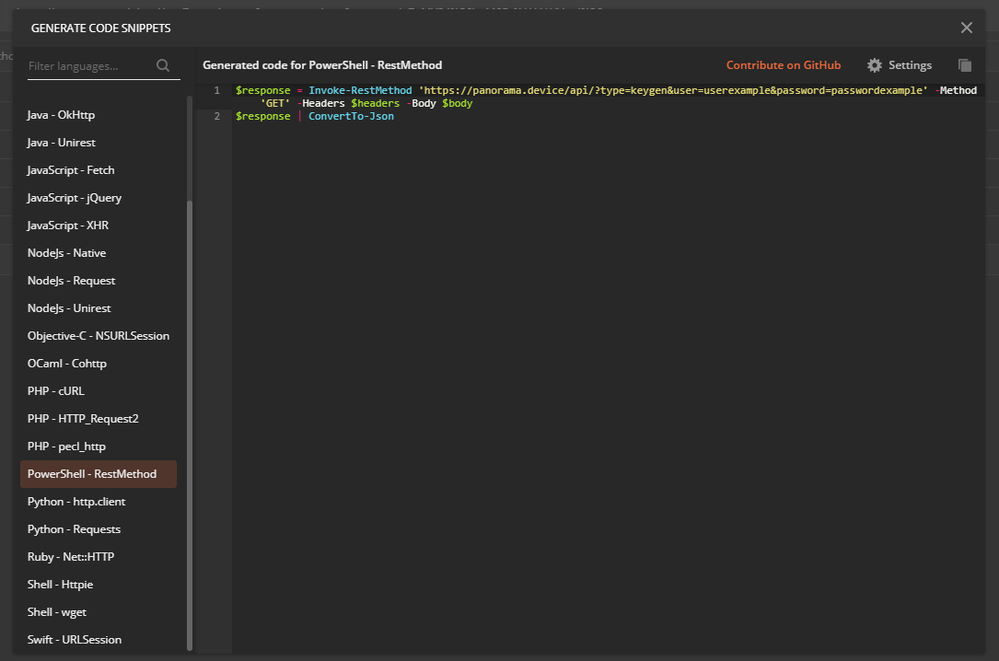Select Swift - URLSession option
This screenshot has width=999, height=661.
pyautogui.click(x=74, y=640)
